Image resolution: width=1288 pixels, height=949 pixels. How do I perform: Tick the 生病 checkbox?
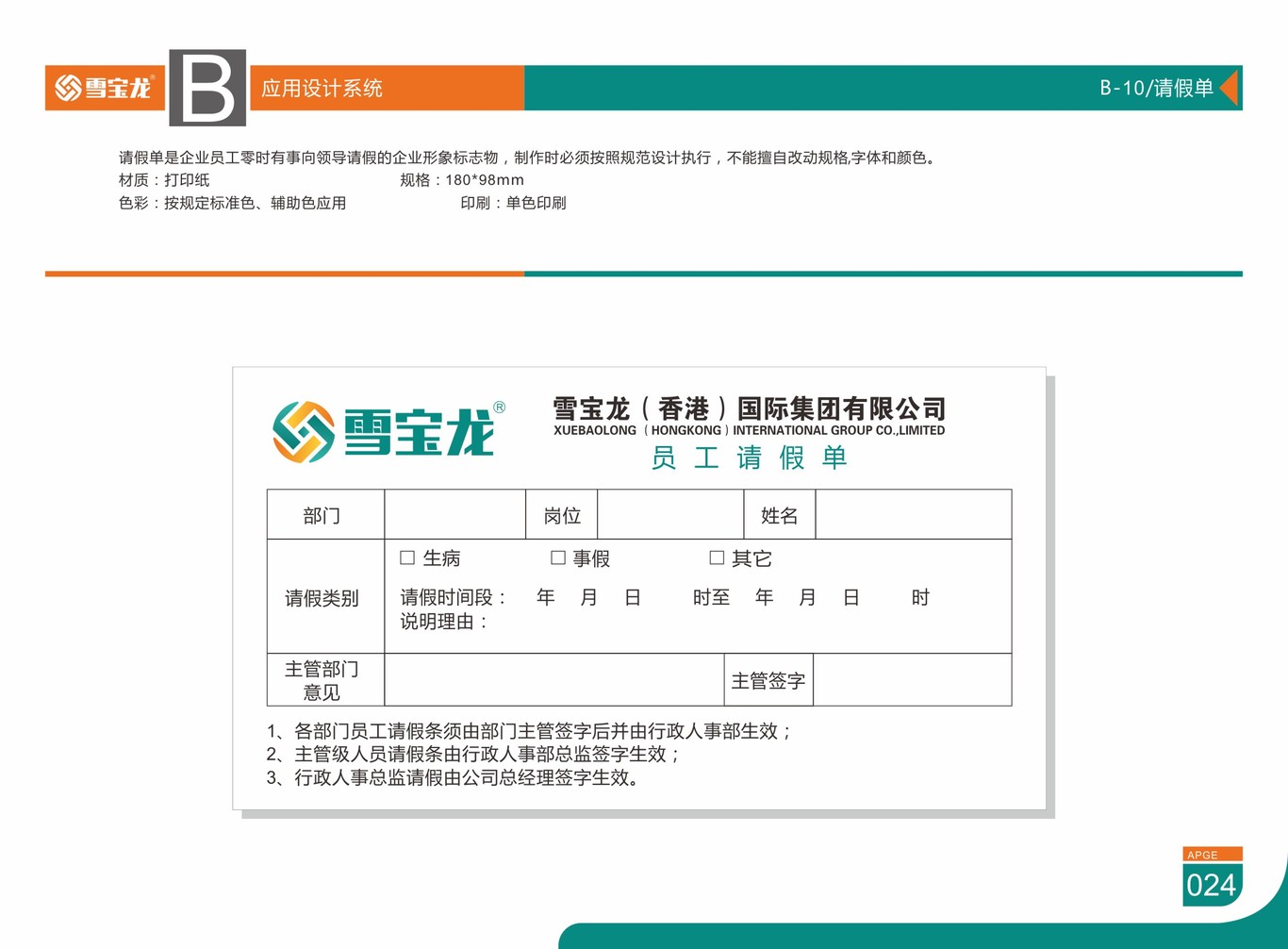[407, 558]
